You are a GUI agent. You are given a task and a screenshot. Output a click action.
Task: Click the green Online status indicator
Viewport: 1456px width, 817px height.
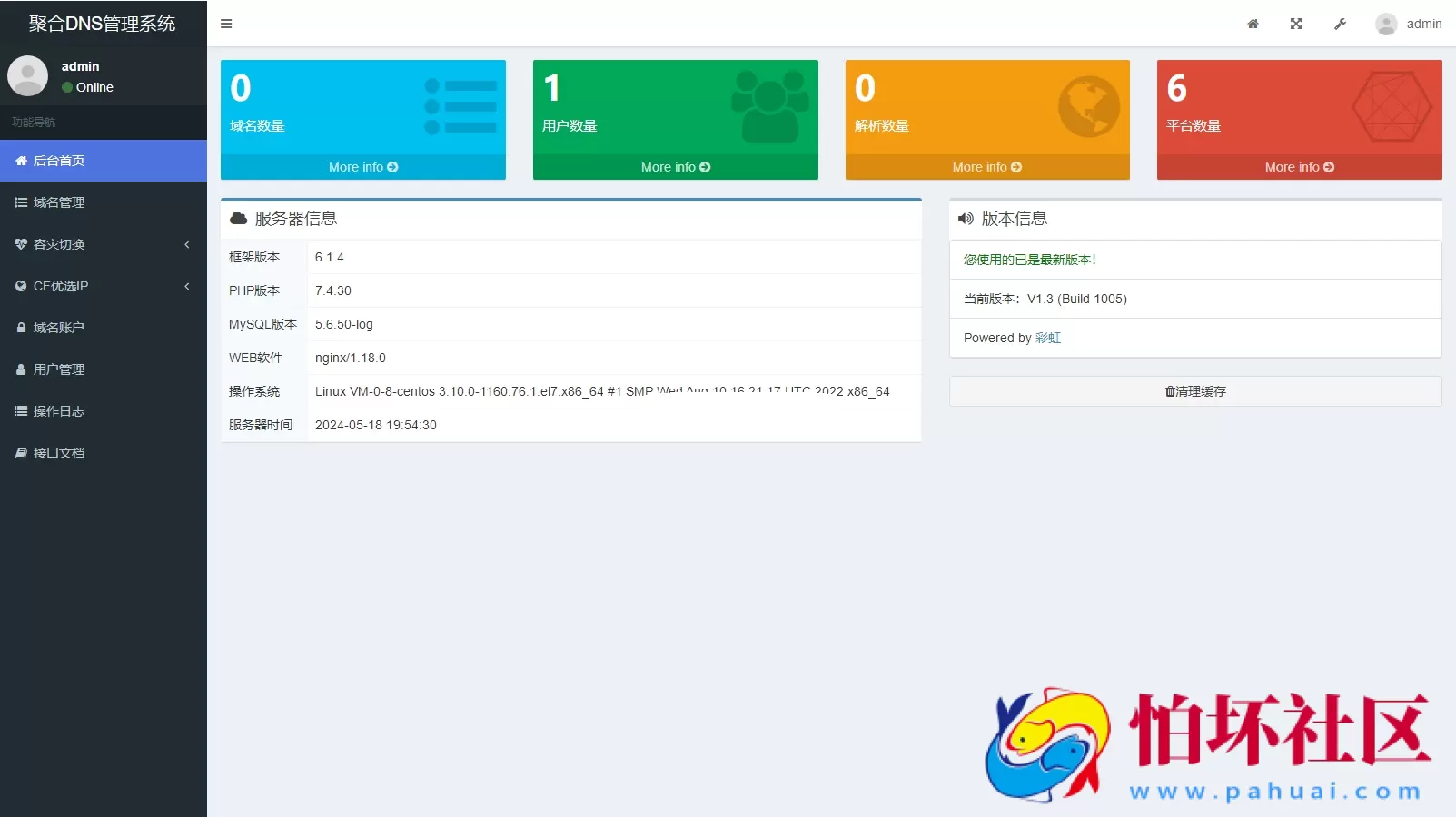tap(66, 87)
